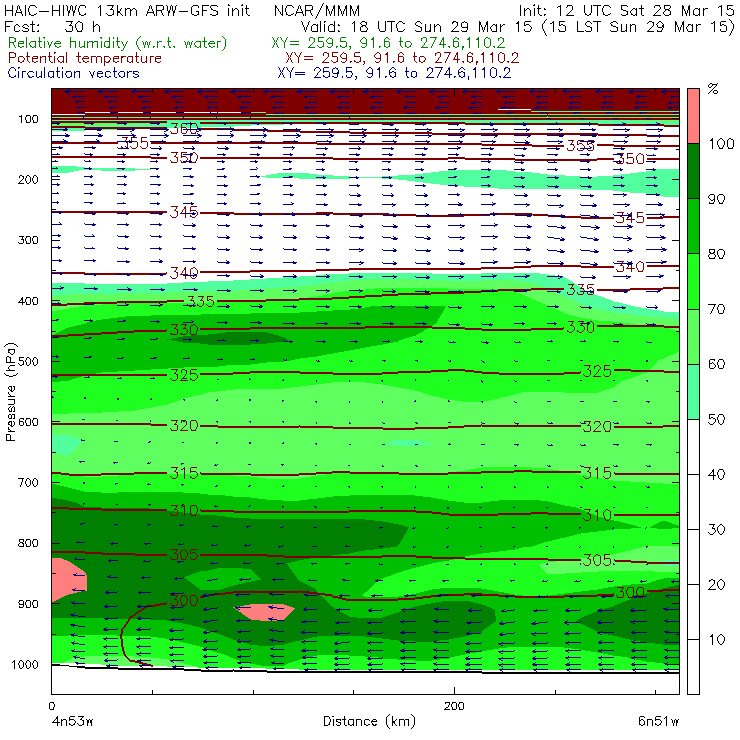Click the right '325' contour label
740x740 pixels.
[x=597, y=371]
